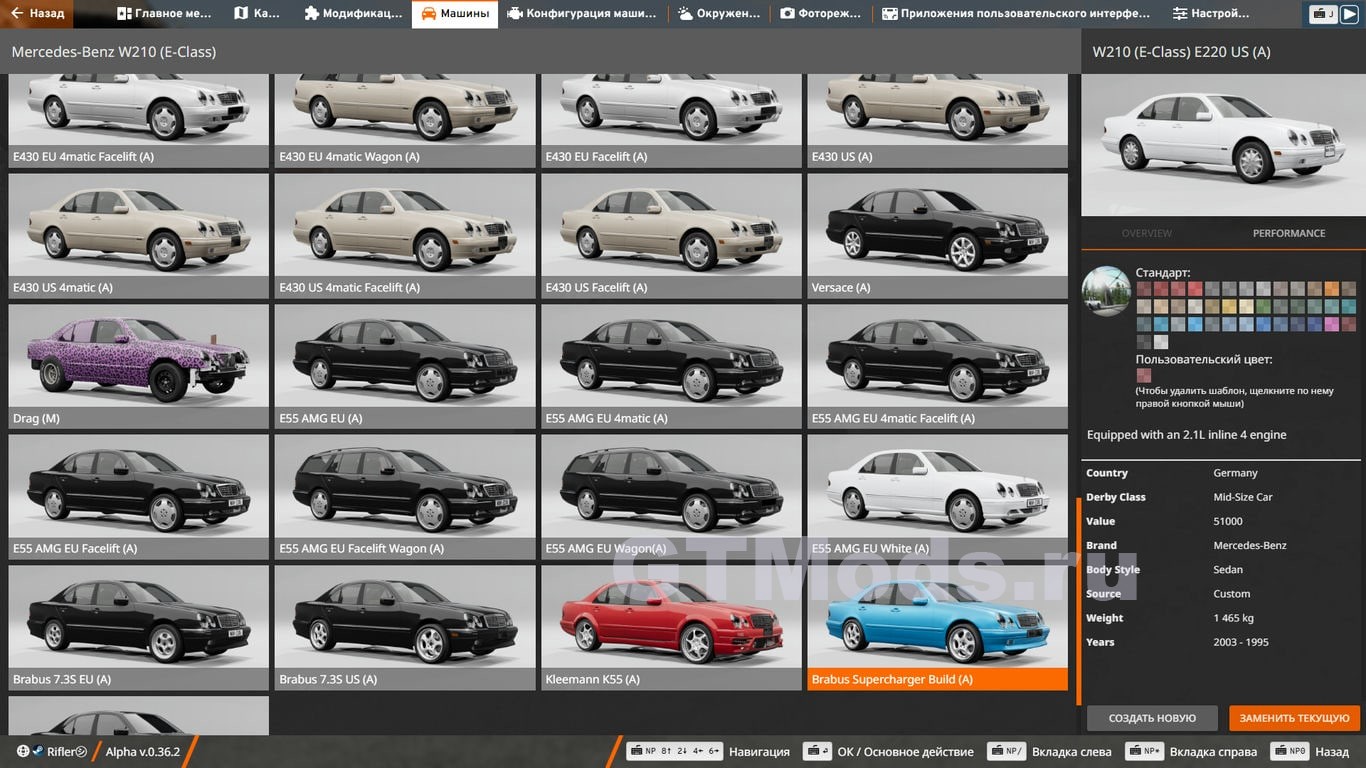Click the Навигация numpad key hint
Screen dimensions: 1366x768
(x=708, y=751)
